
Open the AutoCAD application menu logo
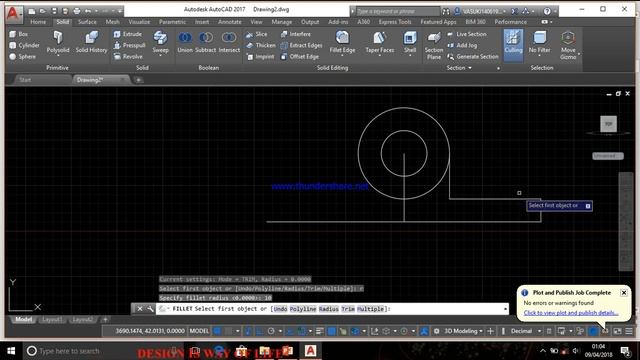tap(13, 13)
